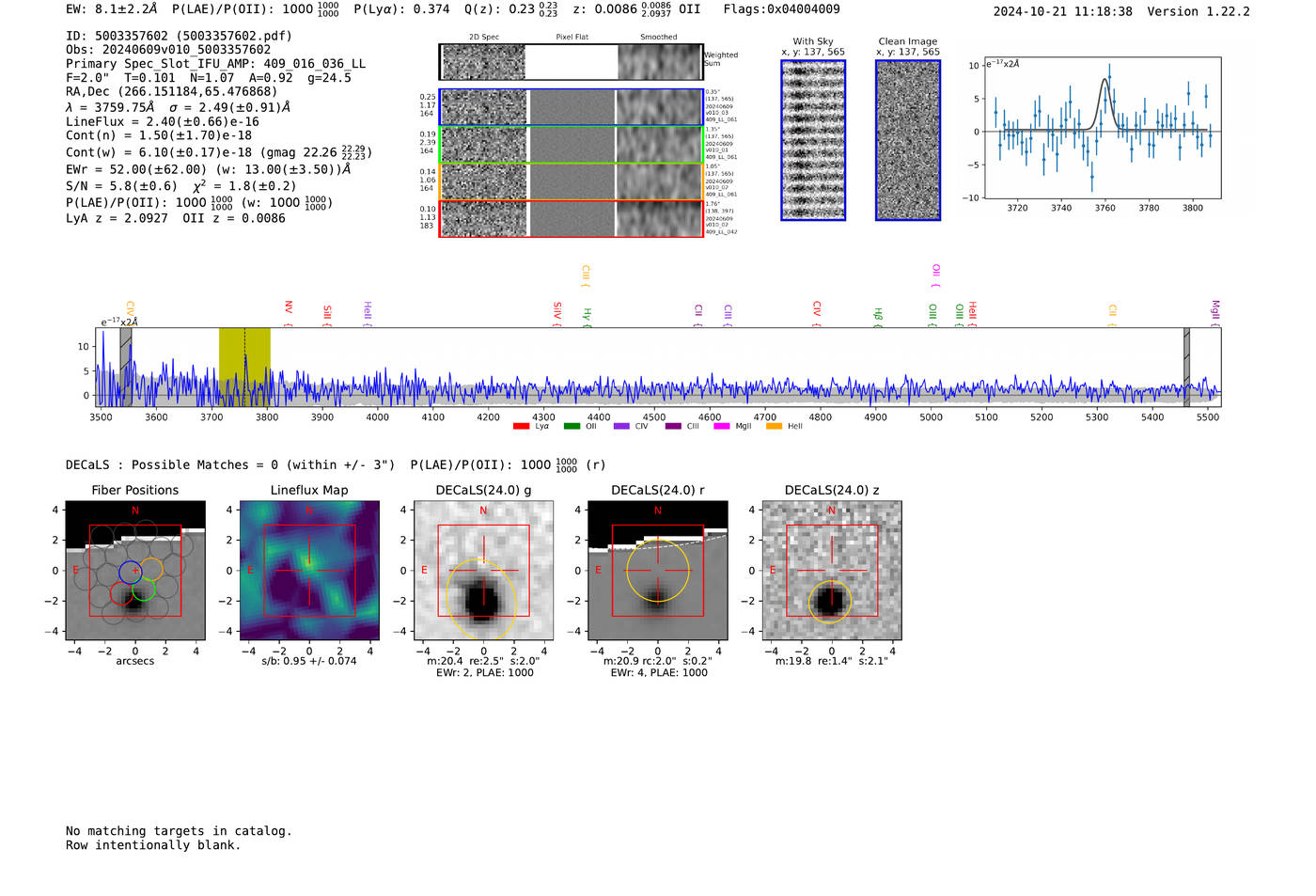The width and height of the screenshot is (1316, 896).
Task: Click the m:20.4 re:2.5" s:2.0" caption
Action: point(483,661)
